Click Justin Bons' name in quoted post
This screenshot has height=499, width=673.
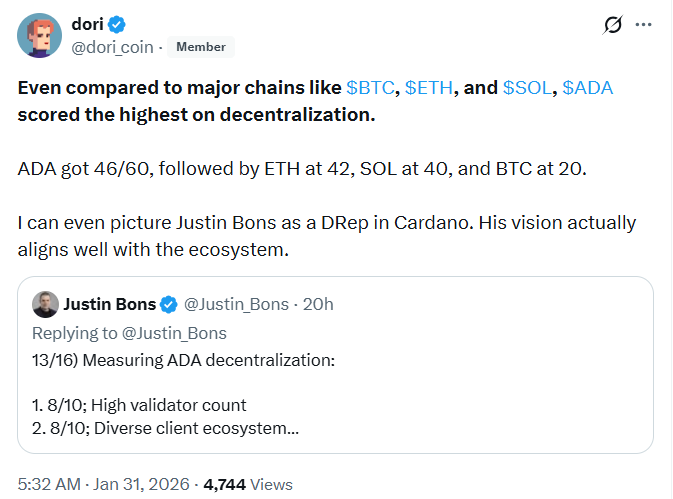point(110,304)
